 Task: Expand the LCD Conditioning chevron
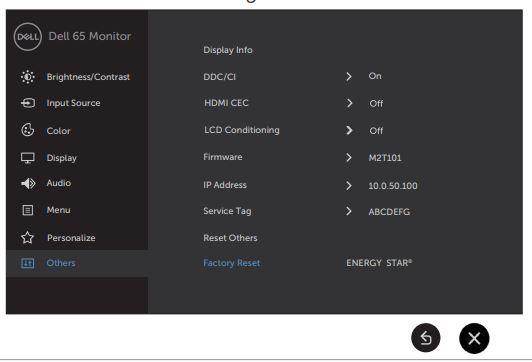(349, 130)
